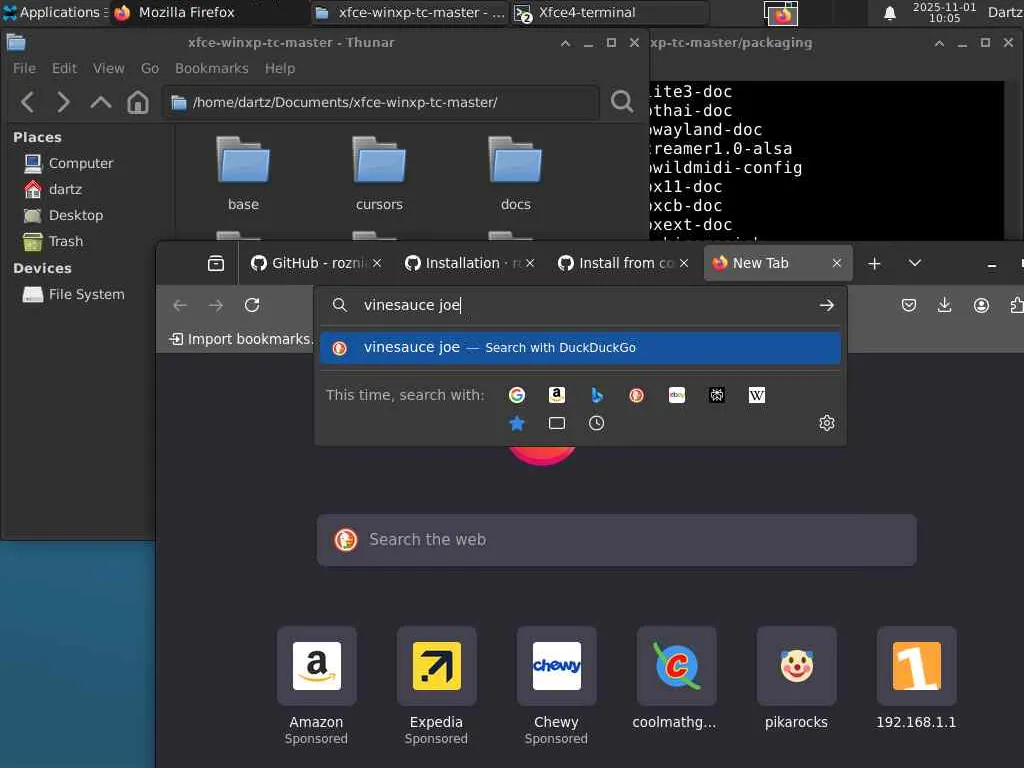Search with DuckDuckGo engine icon

[637, 395]
